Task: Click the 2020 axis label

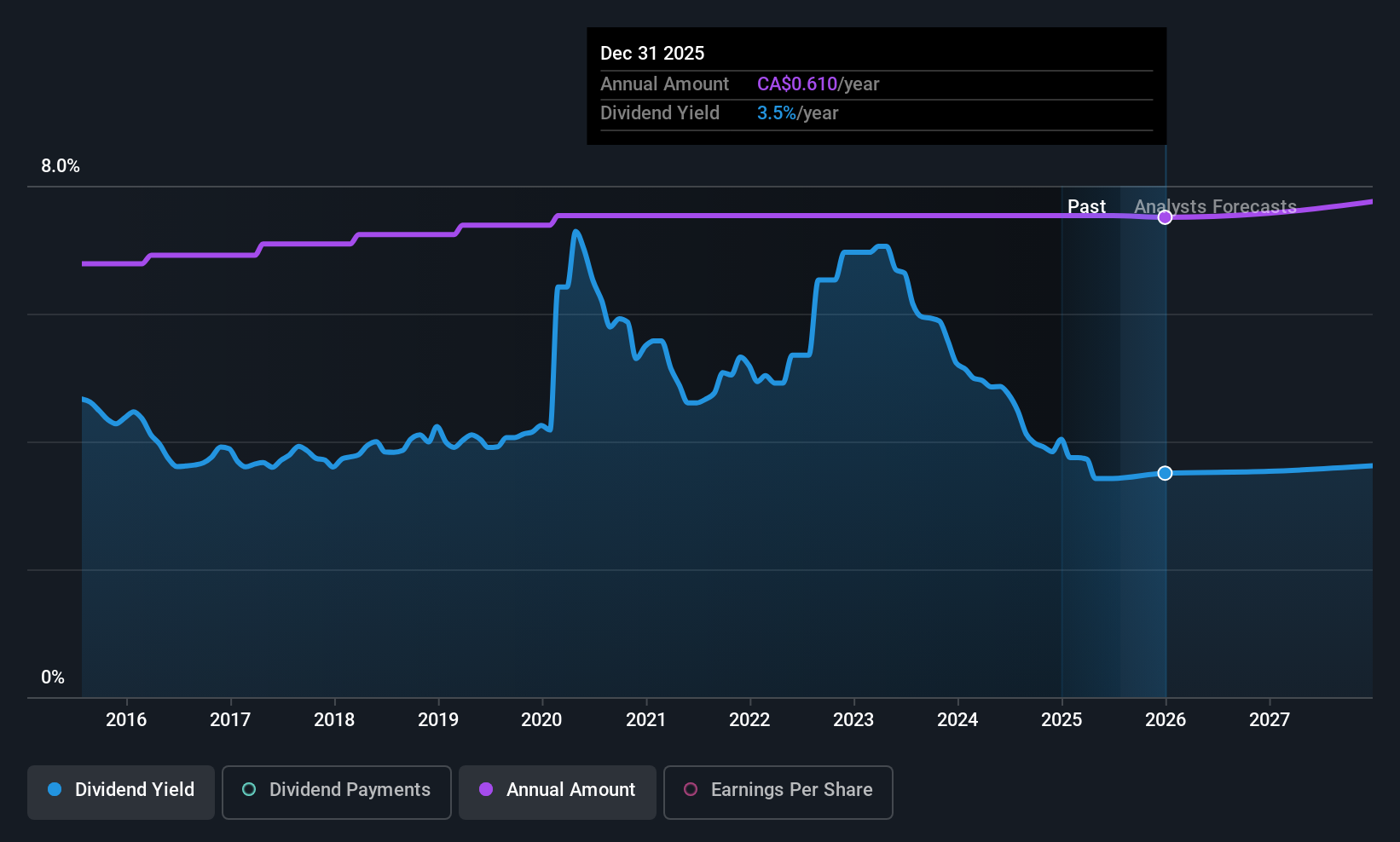Action: pos(541,719)
